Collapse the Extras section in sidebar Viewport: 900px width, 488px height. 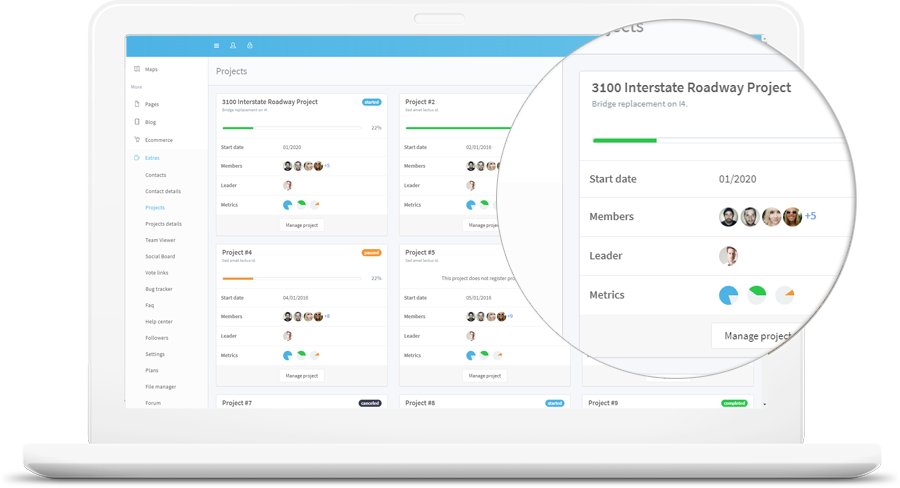[153, 158]
